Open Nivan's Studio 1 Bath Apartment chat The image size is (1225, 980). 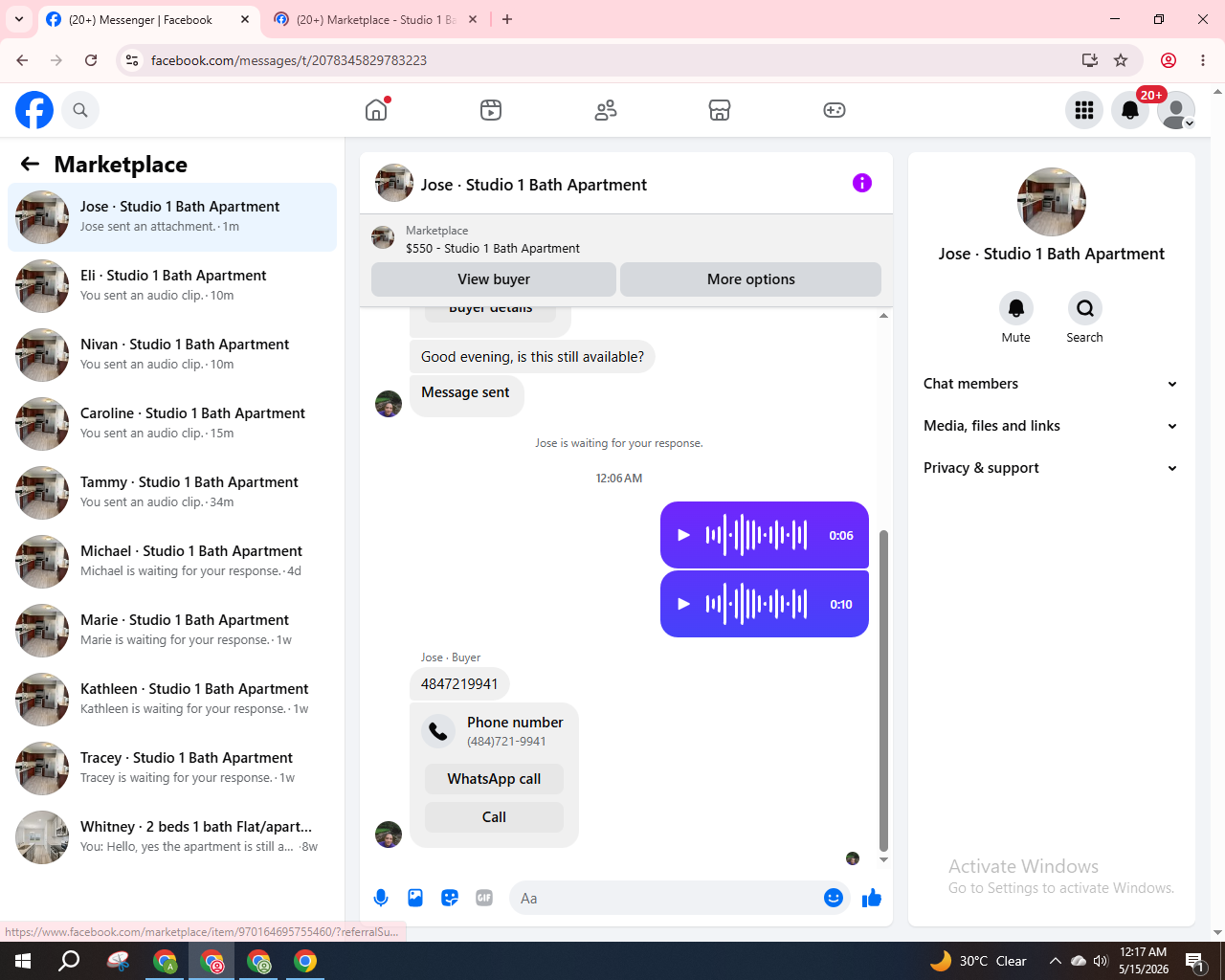(172, 355)
